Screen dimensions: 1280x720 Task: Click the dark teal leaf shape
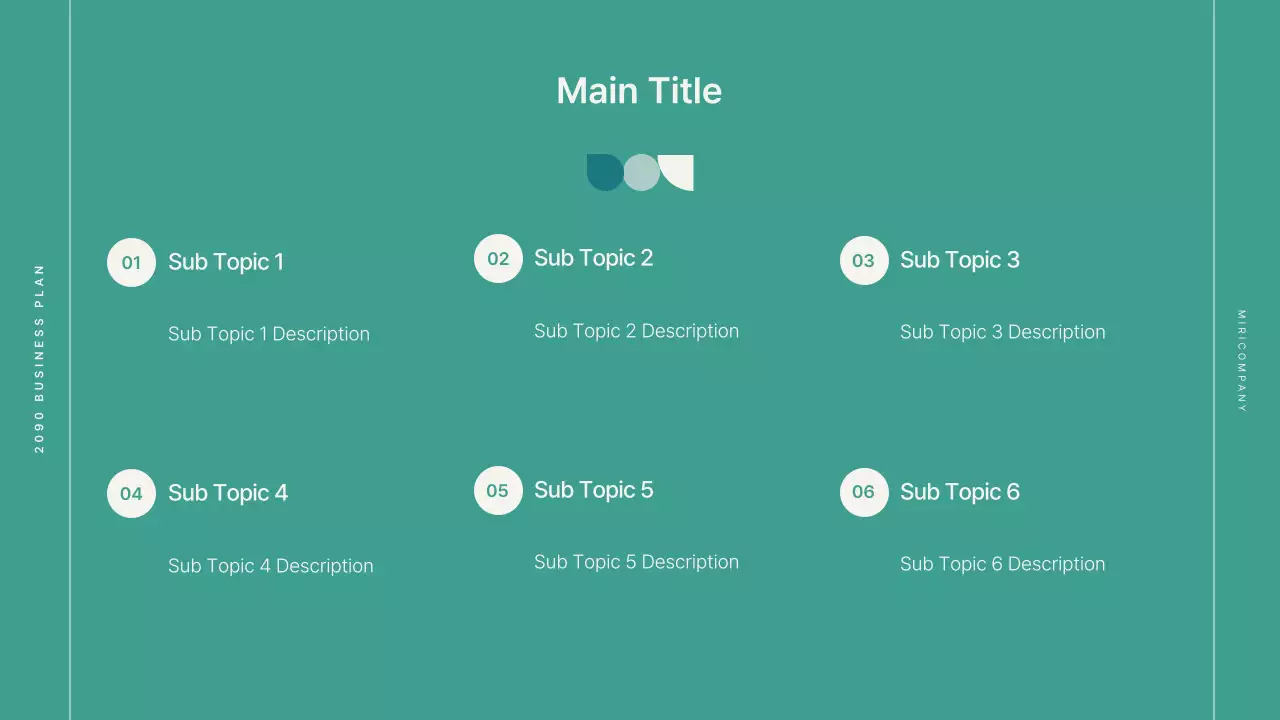603,172
